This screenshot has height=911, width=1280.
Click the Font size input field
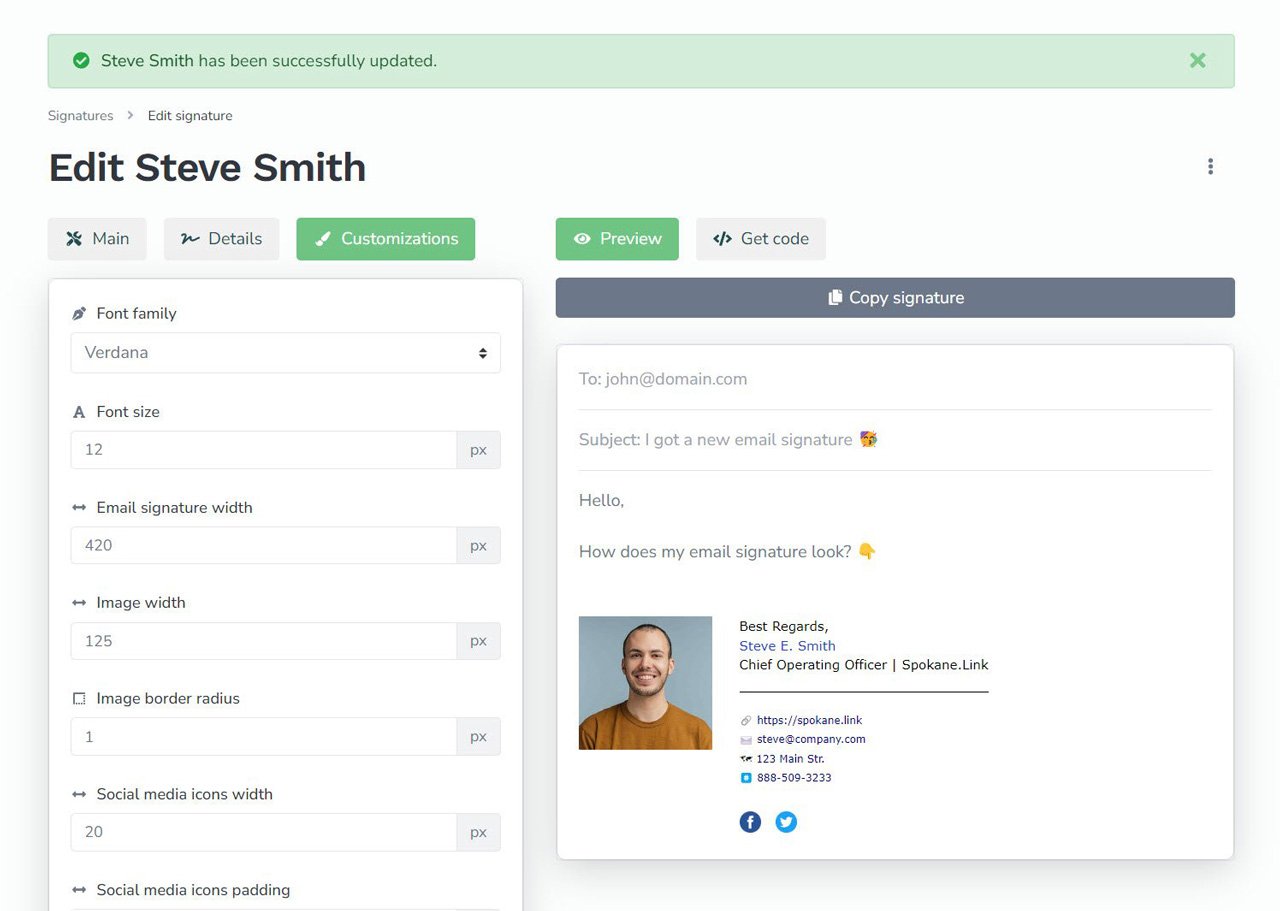[264, 450]
